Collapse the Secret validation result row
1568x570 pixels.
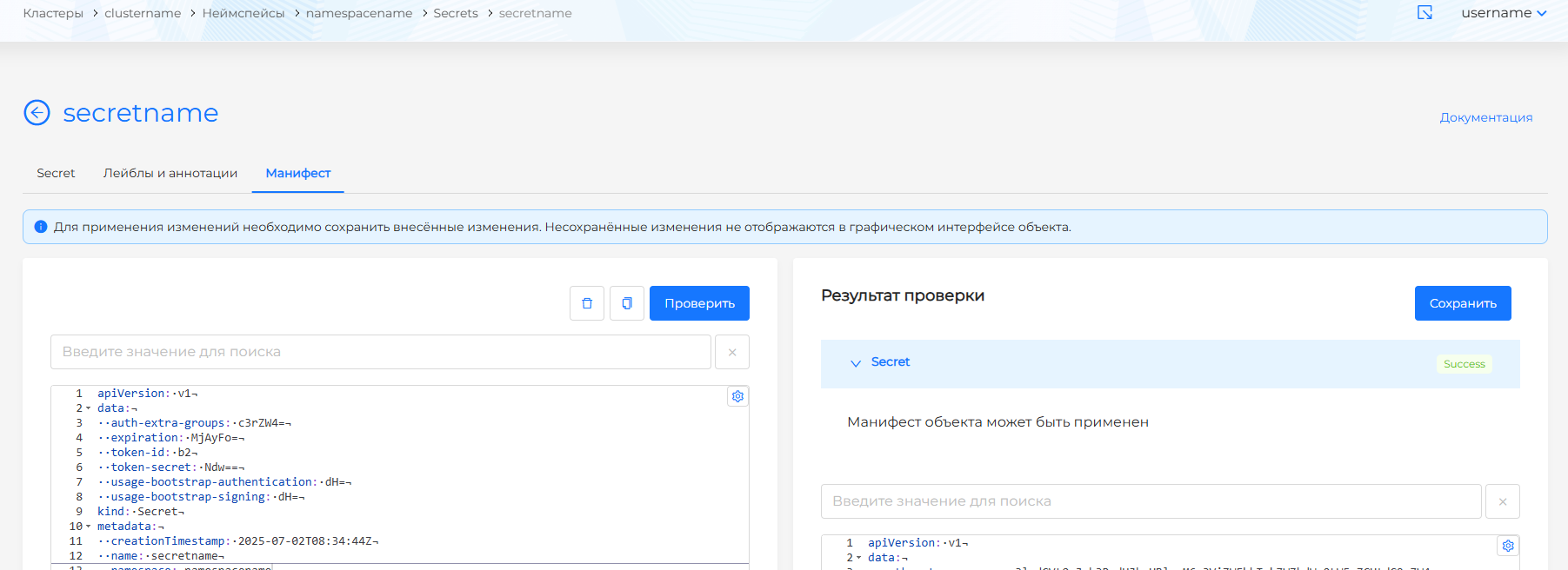coord(856,363)
